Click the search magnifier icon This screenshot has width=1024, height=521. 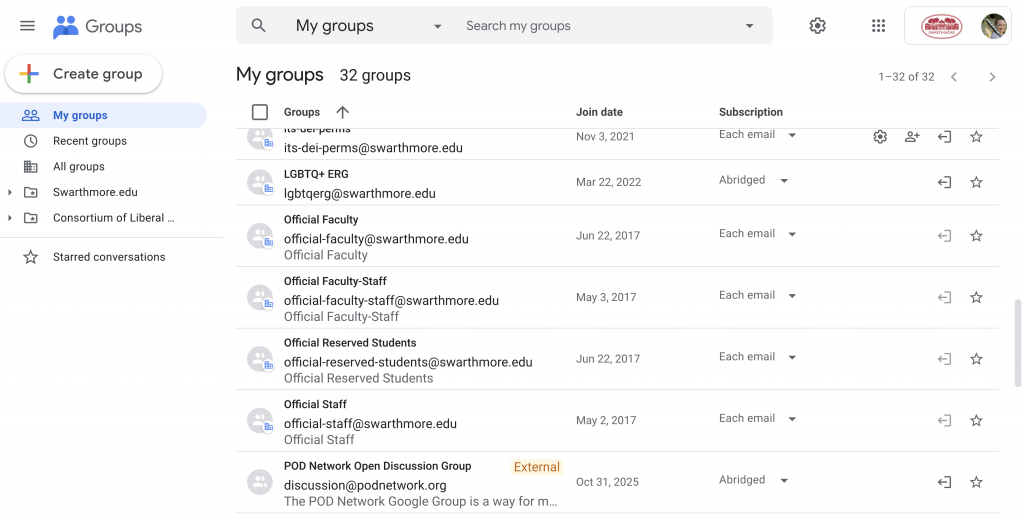(x=259, y=26)
